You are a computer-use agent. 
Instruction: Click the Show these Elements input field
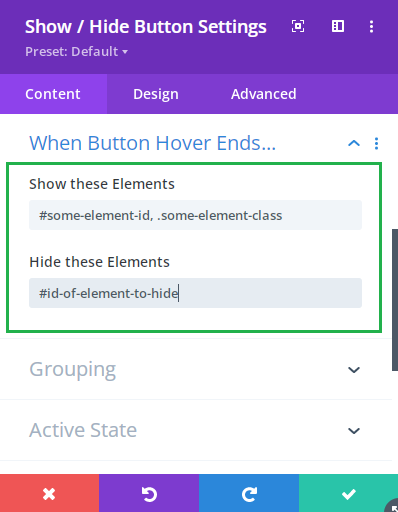195,215
